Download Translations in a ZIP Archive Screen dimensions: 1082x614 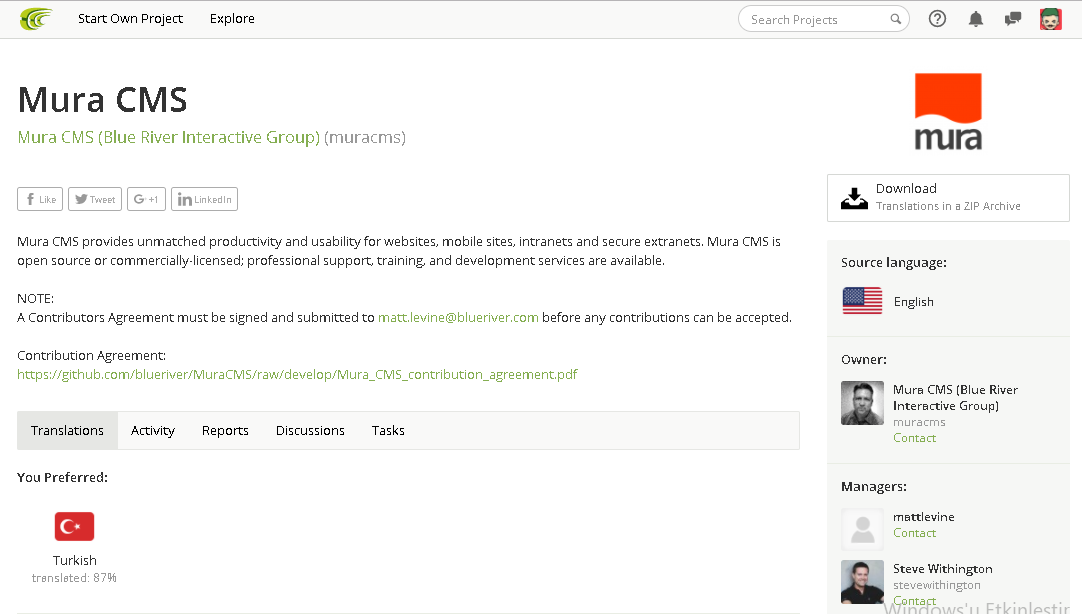(x=948, y=198)
